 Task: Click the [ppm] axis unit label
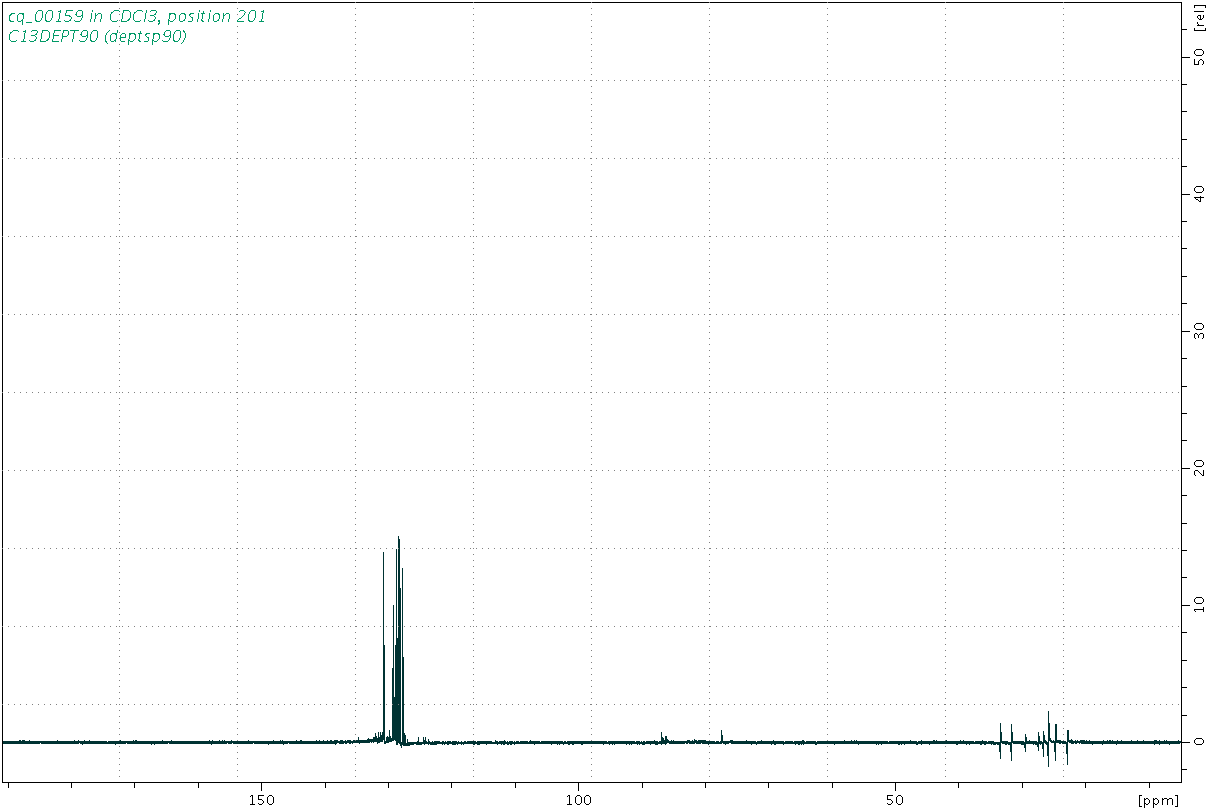(x=1158, y=800)
